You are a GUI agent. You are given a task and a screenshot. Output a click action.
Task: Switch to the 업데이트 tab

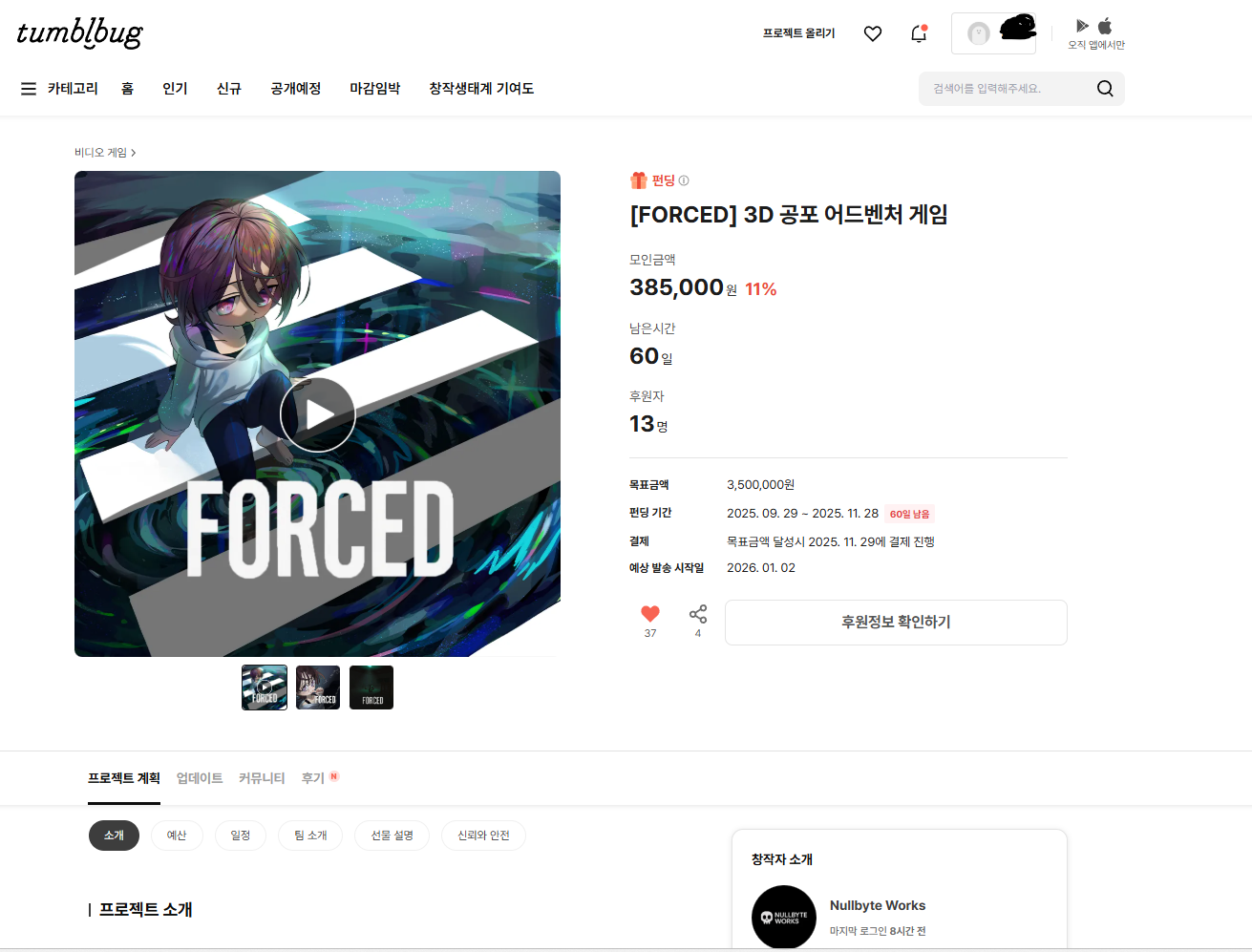click(x=200, y=778)
